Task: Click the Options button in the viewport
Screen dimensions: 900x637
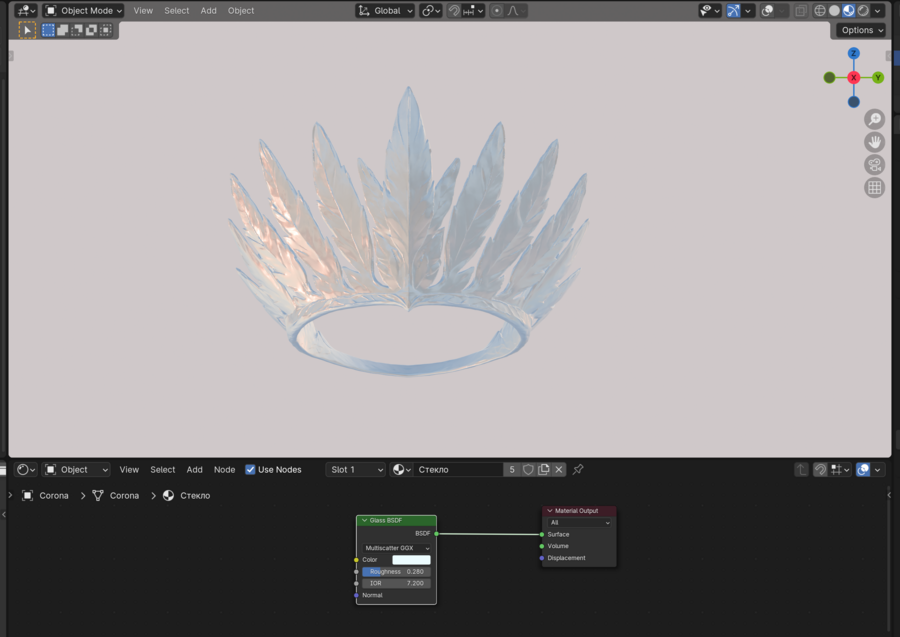Action: pos(861,30)
